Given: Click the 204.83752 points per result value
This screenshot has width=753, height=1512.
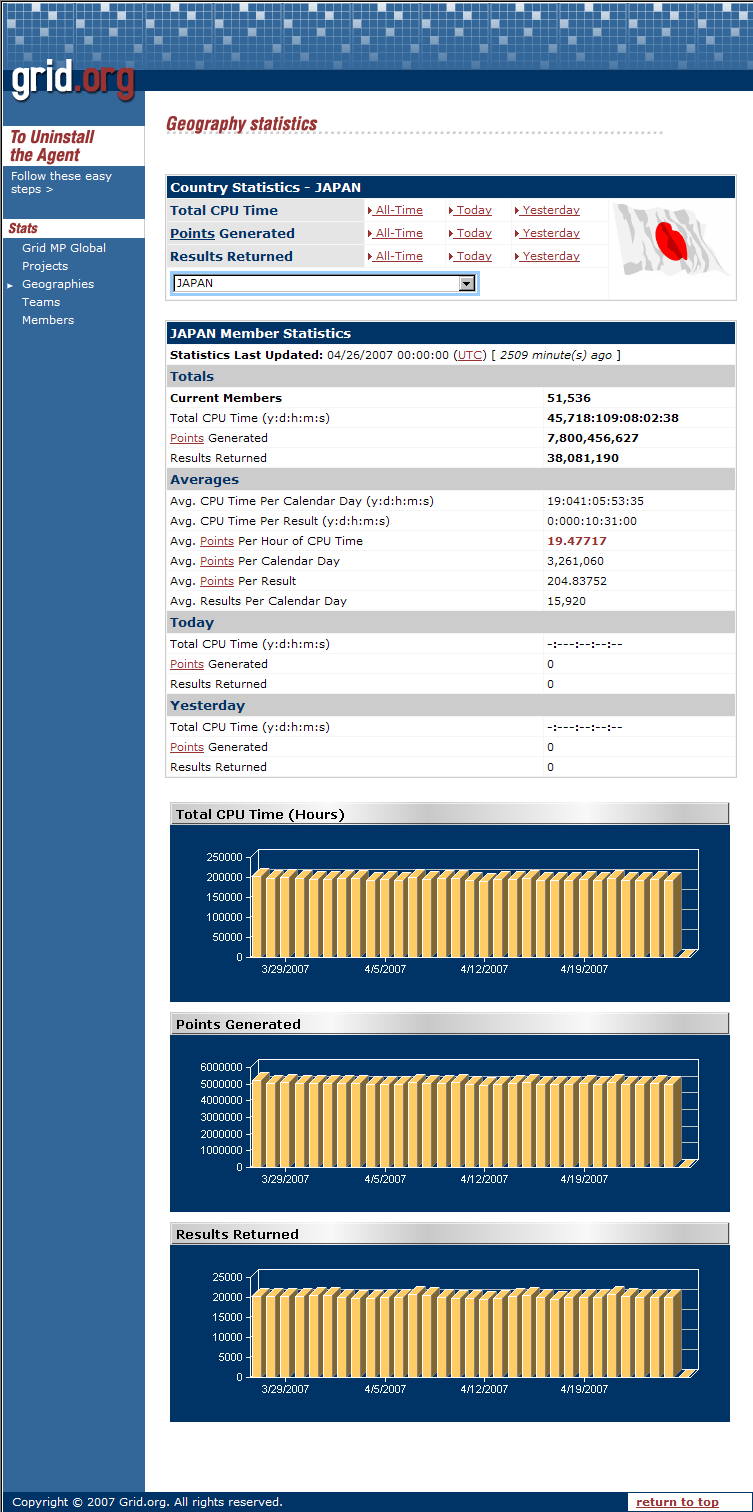Looking at the screenshot, I should coord(577,581).
